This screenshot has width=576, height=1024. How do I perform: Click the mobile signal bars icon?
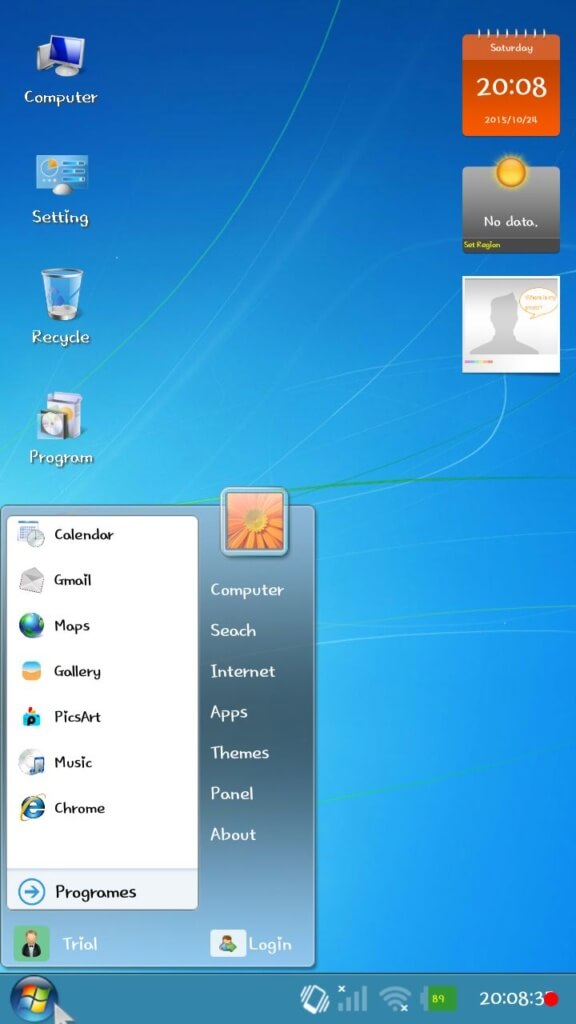tap(352, 998)
